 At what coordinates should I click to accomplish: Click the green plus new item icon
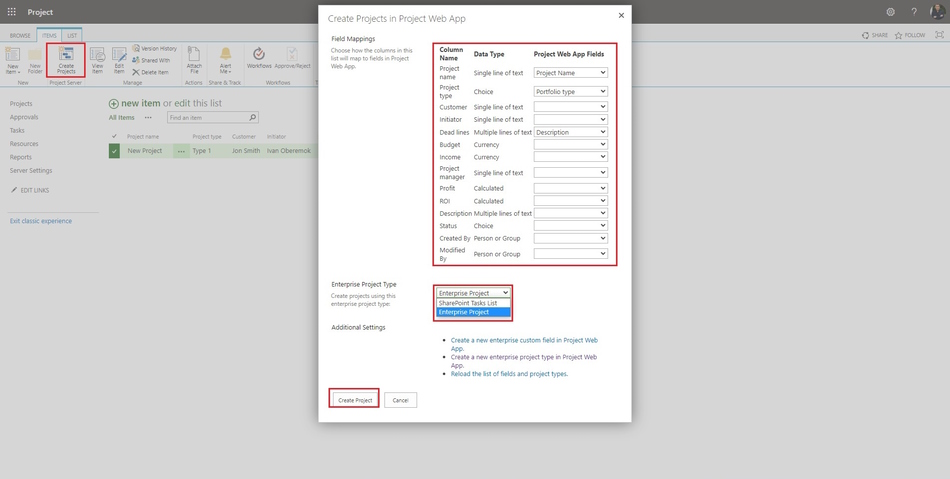tap(113, 104)
